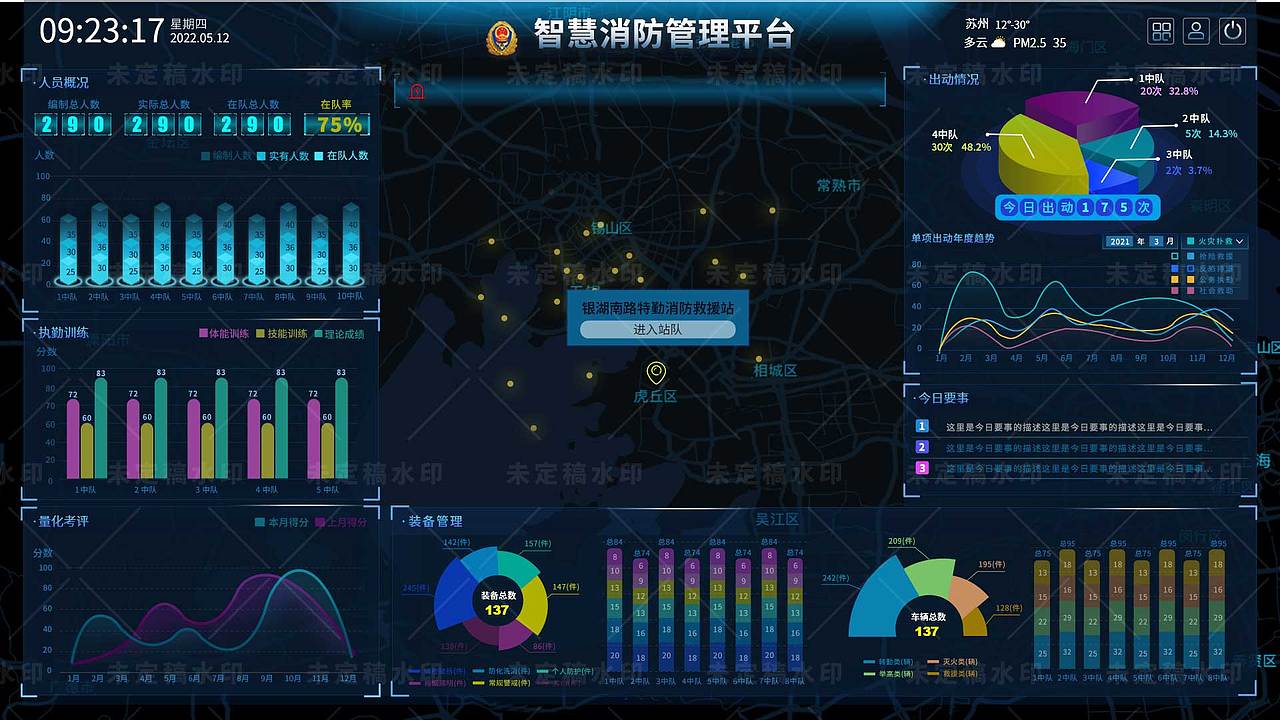Select the 体能训练 legend color swatch
This screenshot has height=720, width=1280.
click(x=204, y=332)
